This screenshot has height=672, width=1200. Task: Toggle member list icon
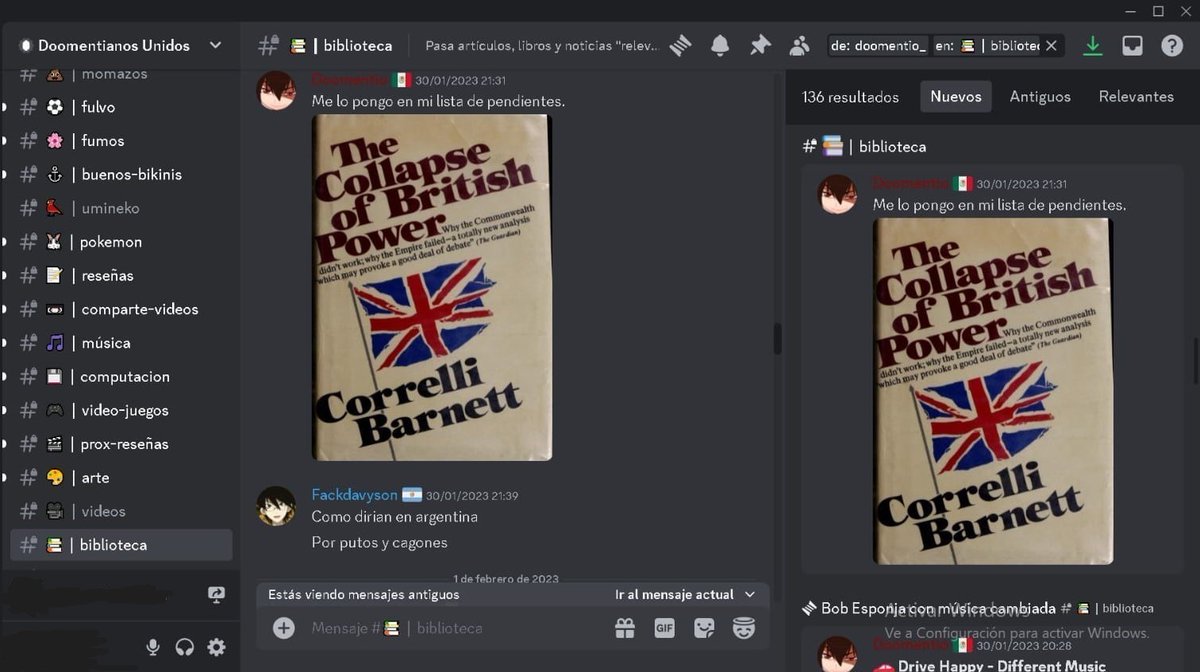click(x=799, y=45)
